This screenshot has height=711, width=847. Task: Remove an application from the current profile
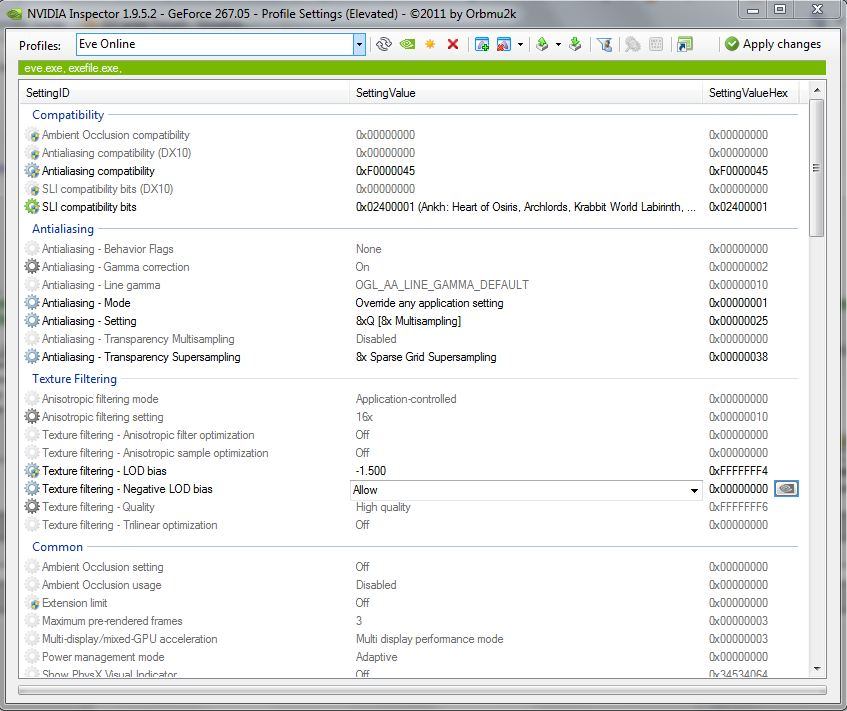click(503, 44)
